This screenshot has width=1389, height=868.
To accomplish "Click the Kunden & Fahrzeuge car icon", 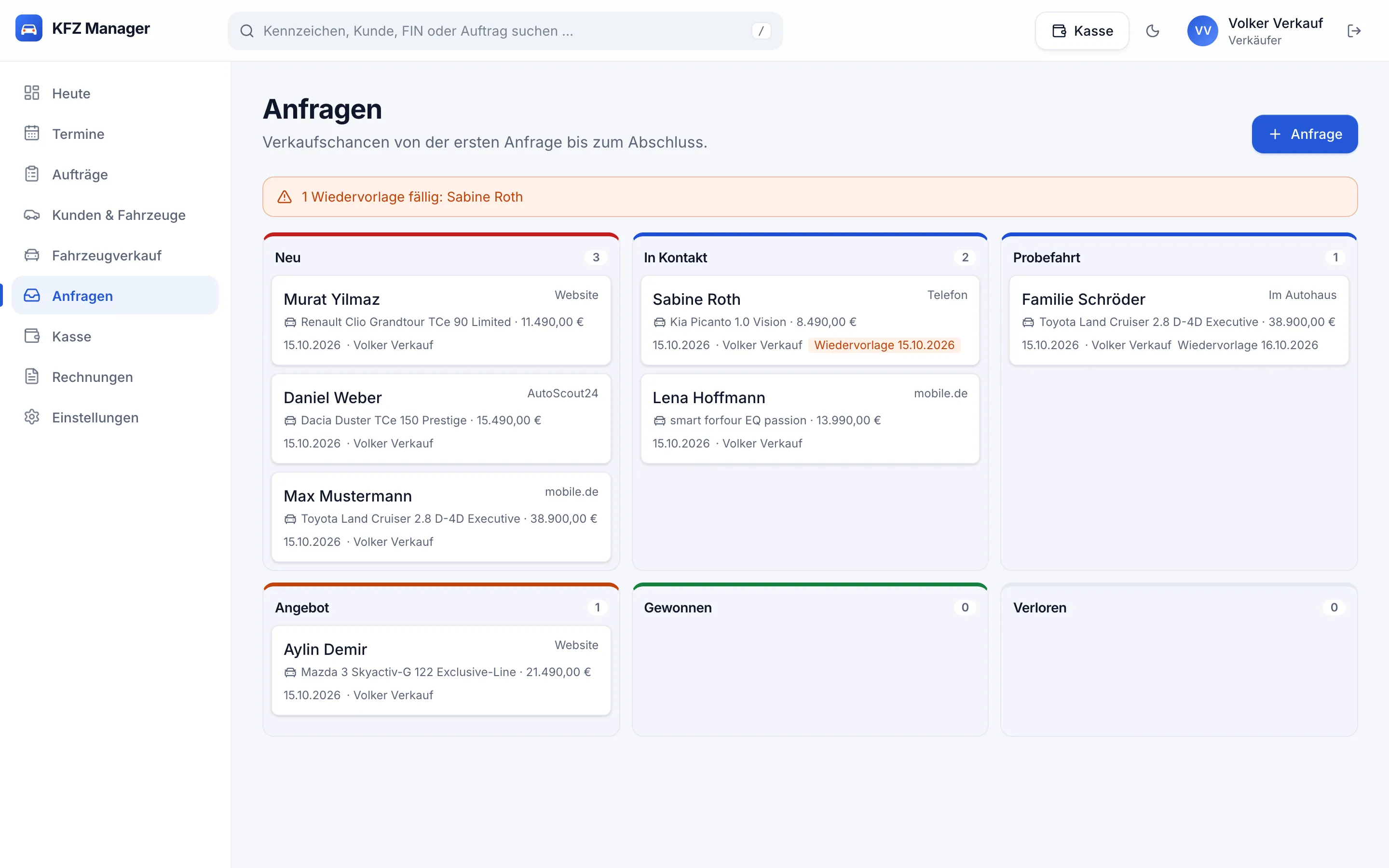I will (x=31, y=215).
